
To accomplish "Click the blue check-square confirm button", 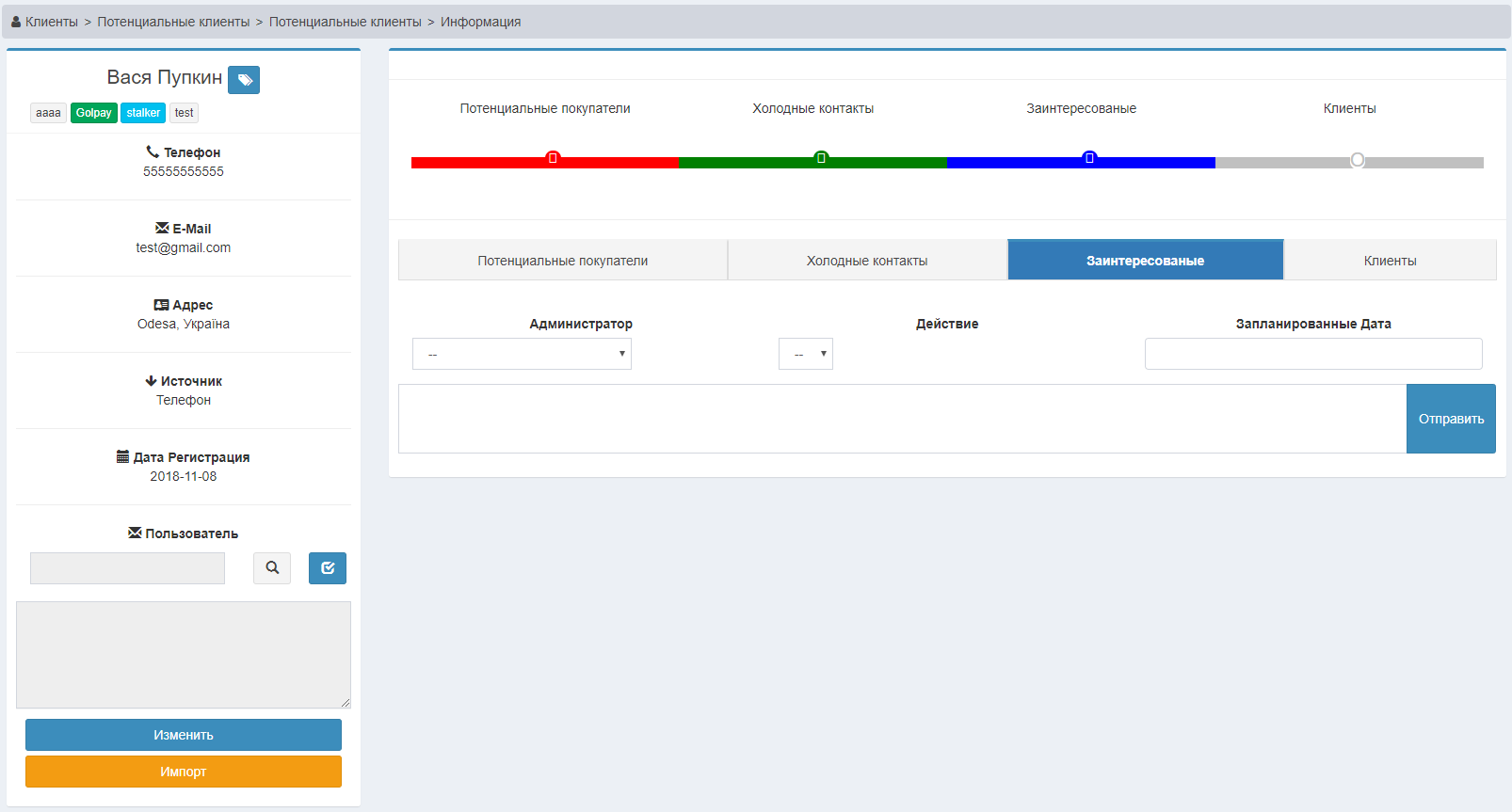I will pos(328,568).
